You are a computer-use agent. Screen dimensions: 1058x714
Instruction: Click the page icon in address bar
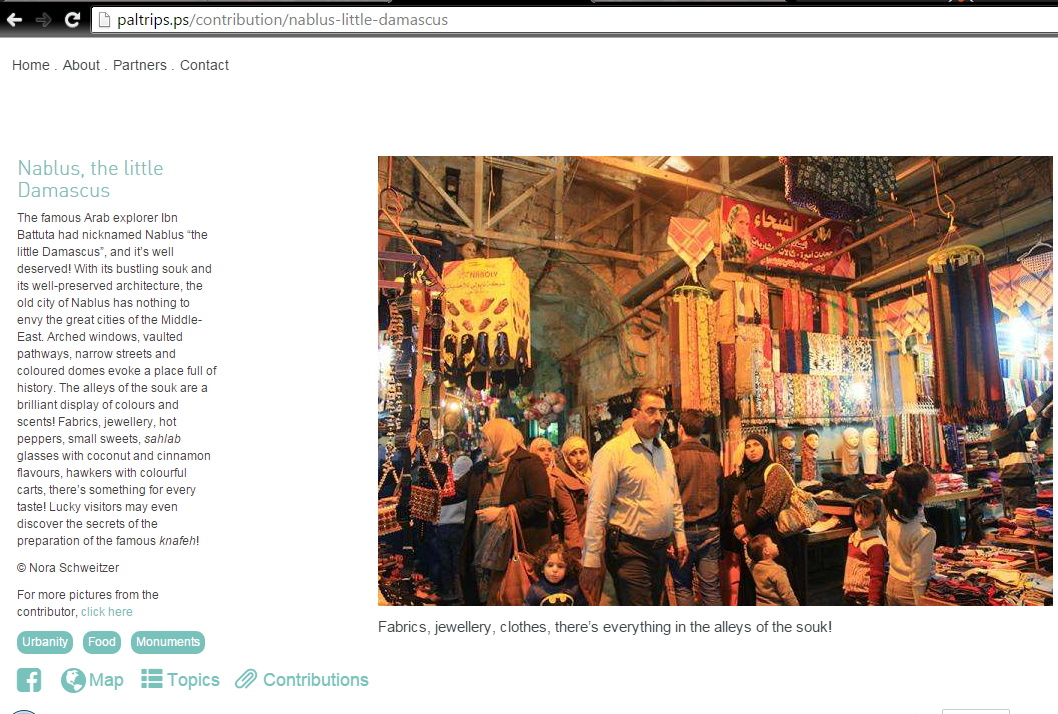pos(104,20)
